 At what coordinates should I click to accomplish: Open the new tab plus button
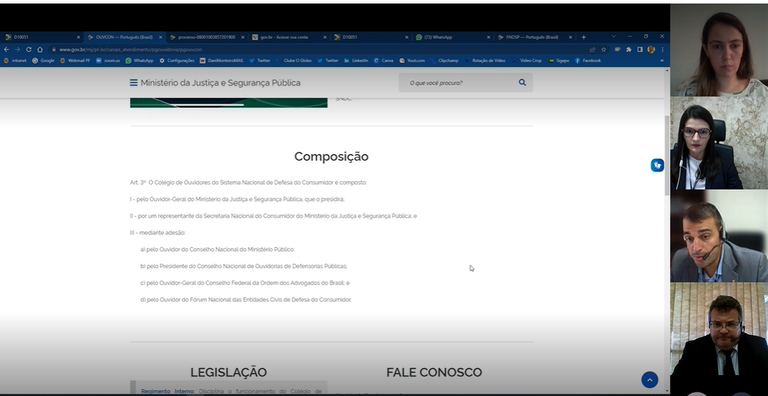tap(583, 37)
